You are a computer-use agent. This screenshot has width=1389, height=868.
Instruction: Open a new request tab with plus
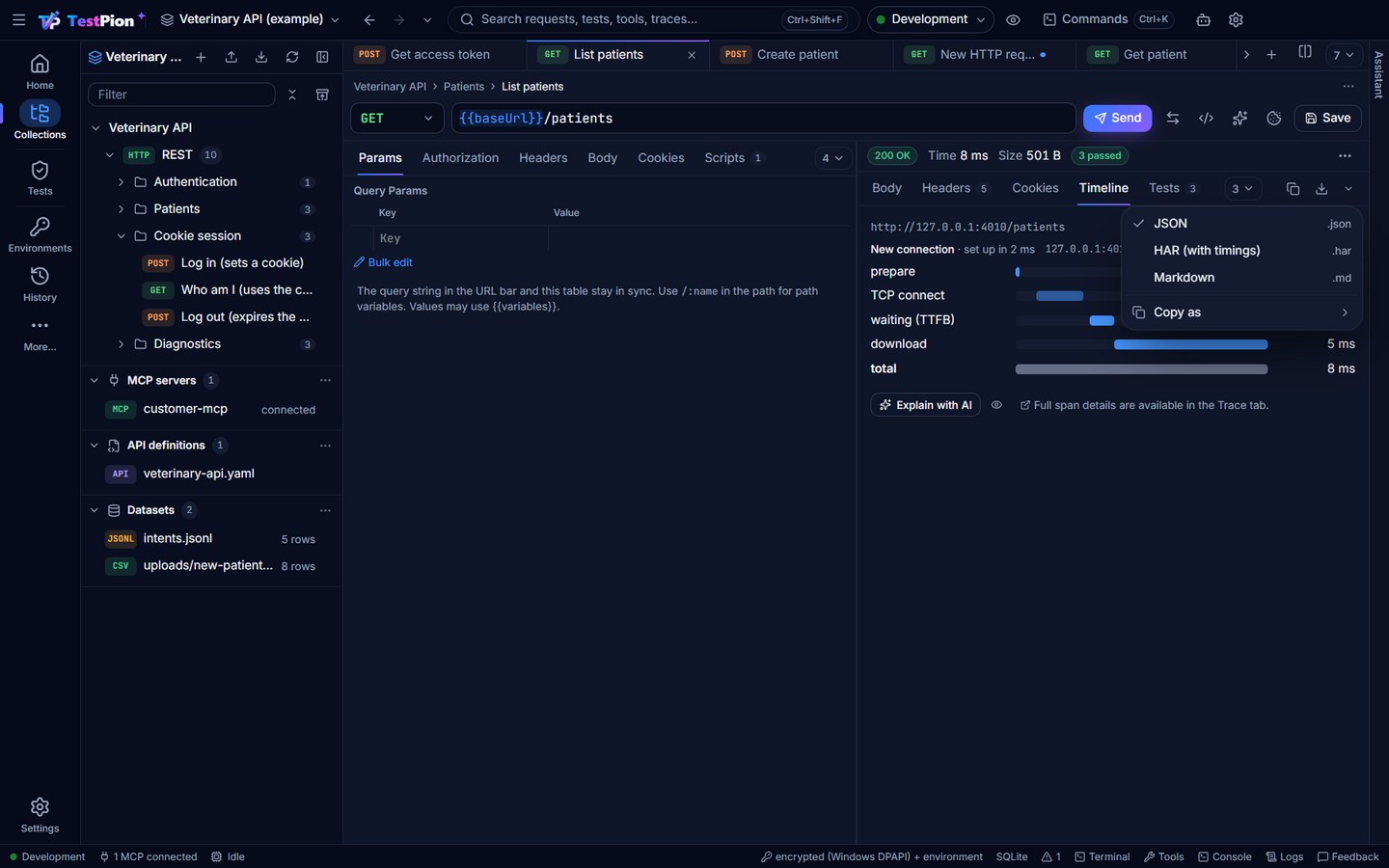click(1271, 55)
